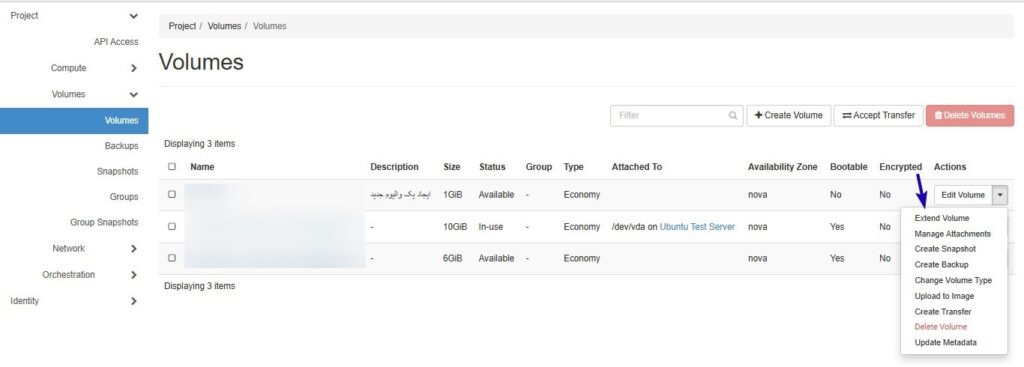Click the Create Volume button

[x=789, y=116]
